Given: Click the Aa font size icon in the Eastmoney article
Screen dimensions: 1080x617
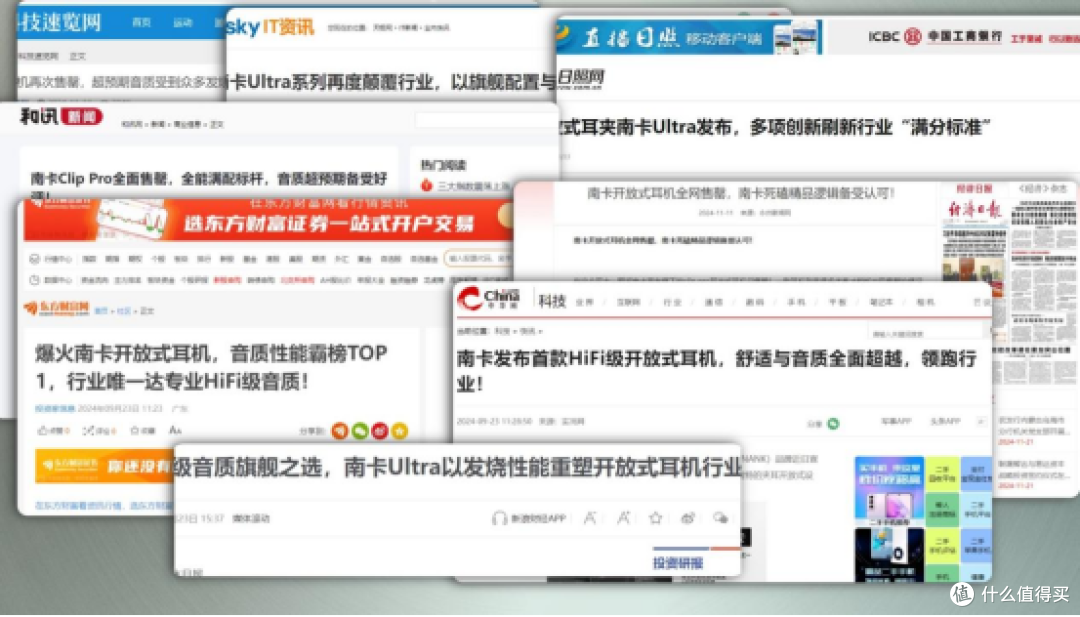Looking at the screenshot, I should coord(175,430).
